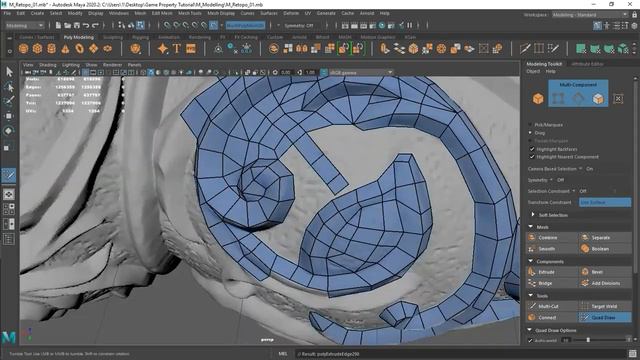Open the Mesh Tools menu
Image resolution: width=640 pixels, height=360 pixels.
[190, 13]
